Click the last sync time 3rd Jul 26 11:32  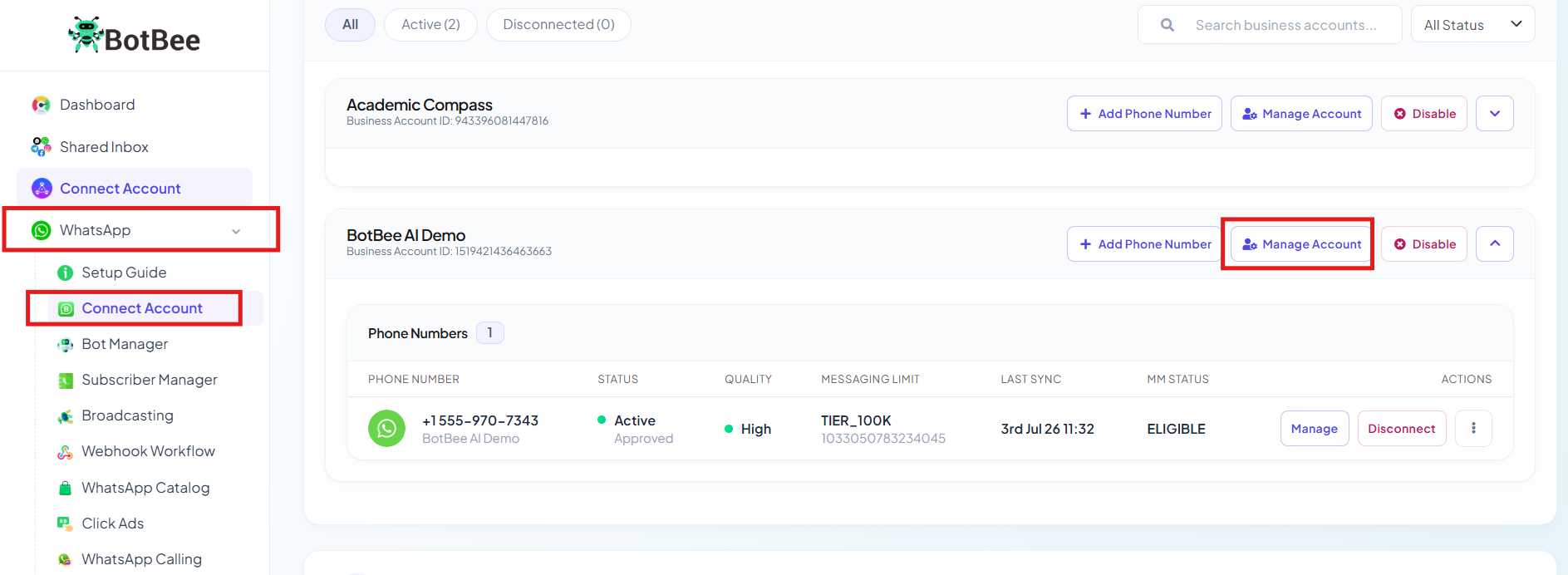point(1048,429)
